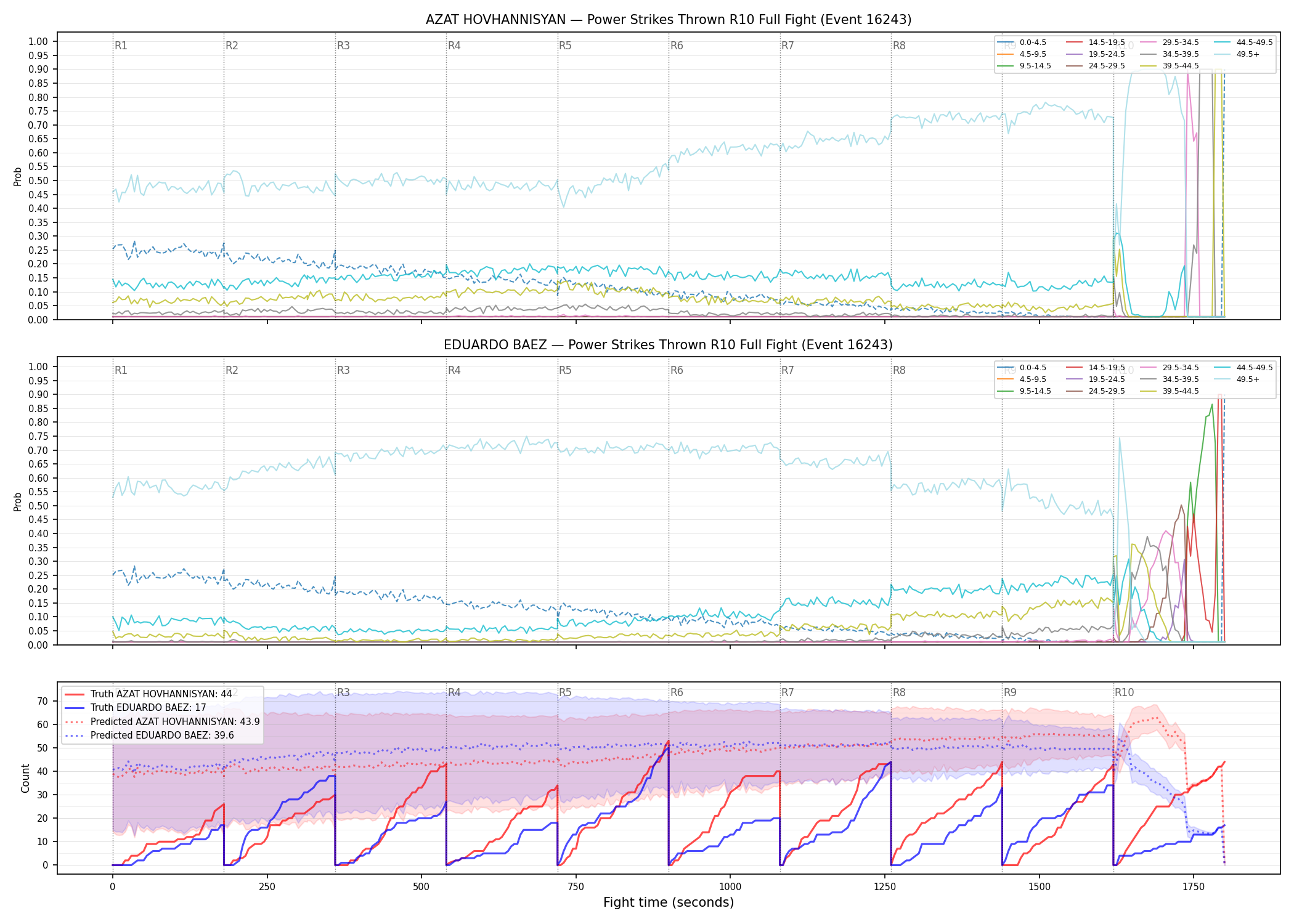Select the R3 round marker in Baez chart
The width and height of the screenshot is (1294, 924).
(343, 370)
